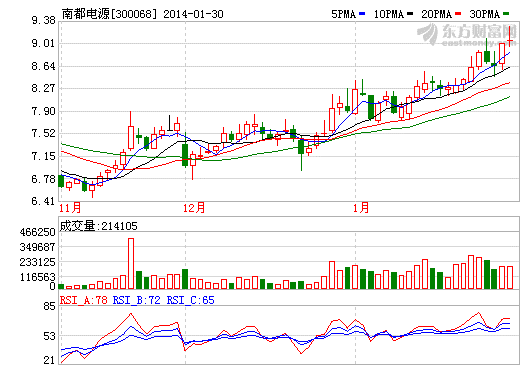The width and height of the screenshot is (520, 365).
Task: Click the 466250 volume axis label
Action: 37,232
